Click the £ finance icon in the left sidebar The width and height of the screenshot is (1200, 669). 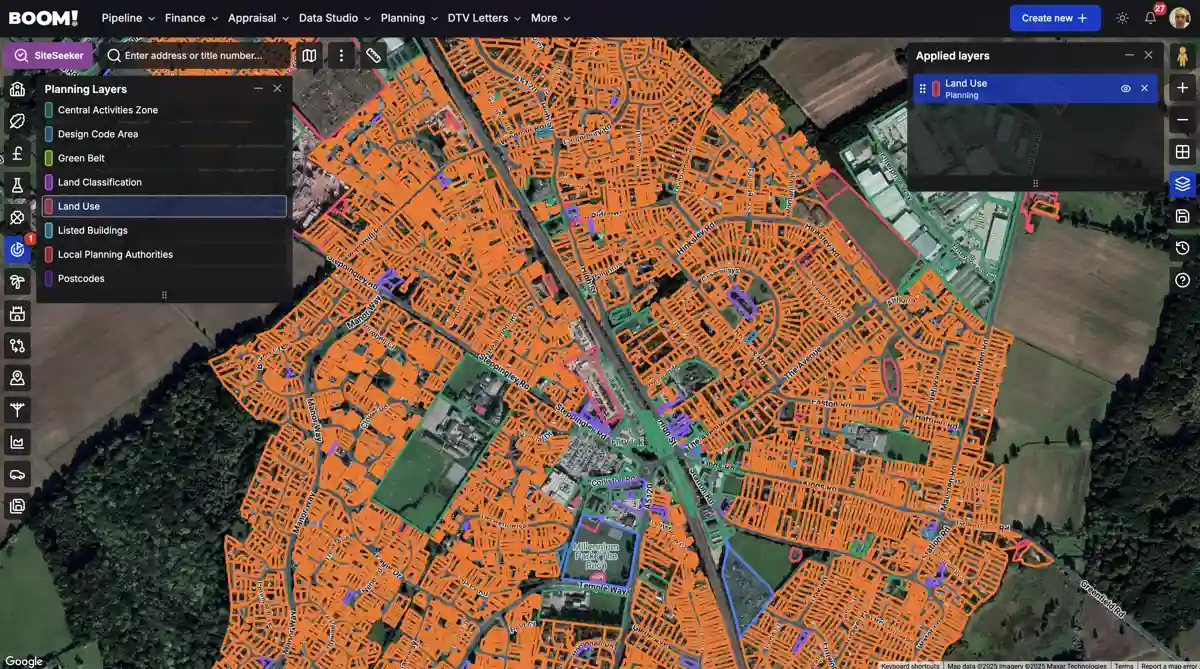16,153
